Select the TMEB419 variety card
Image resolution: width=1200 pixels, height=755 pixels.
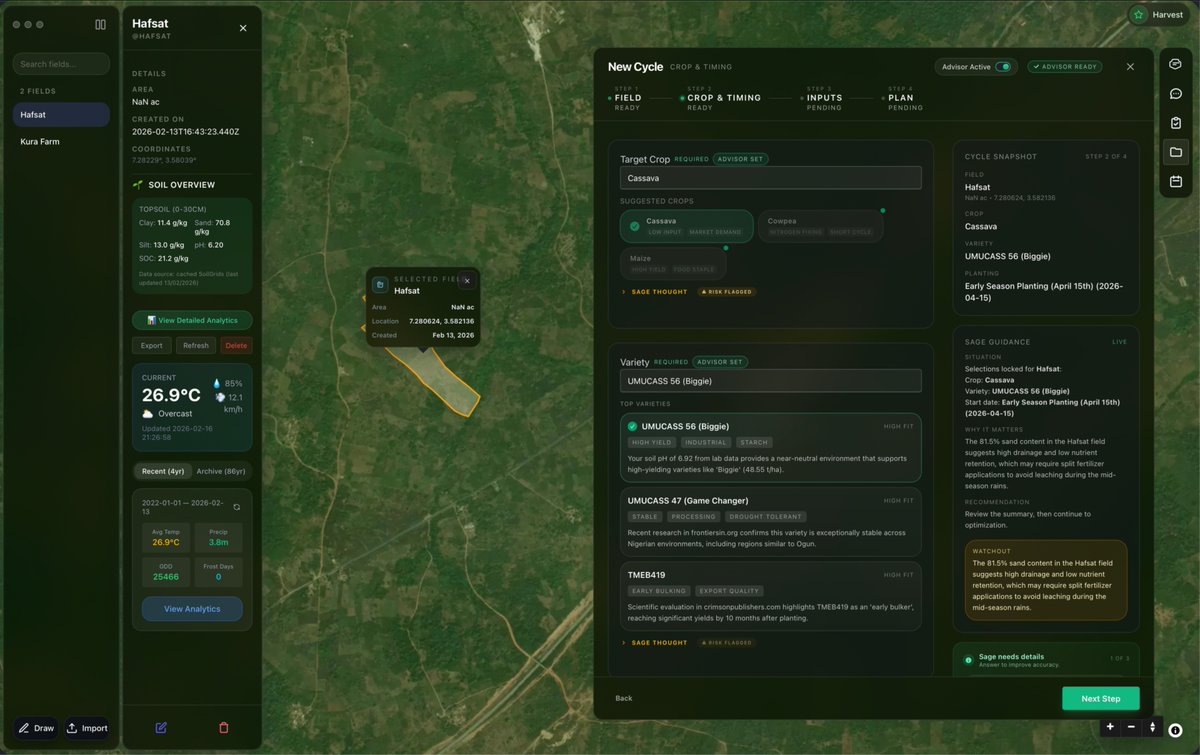[x=770, y=596]
